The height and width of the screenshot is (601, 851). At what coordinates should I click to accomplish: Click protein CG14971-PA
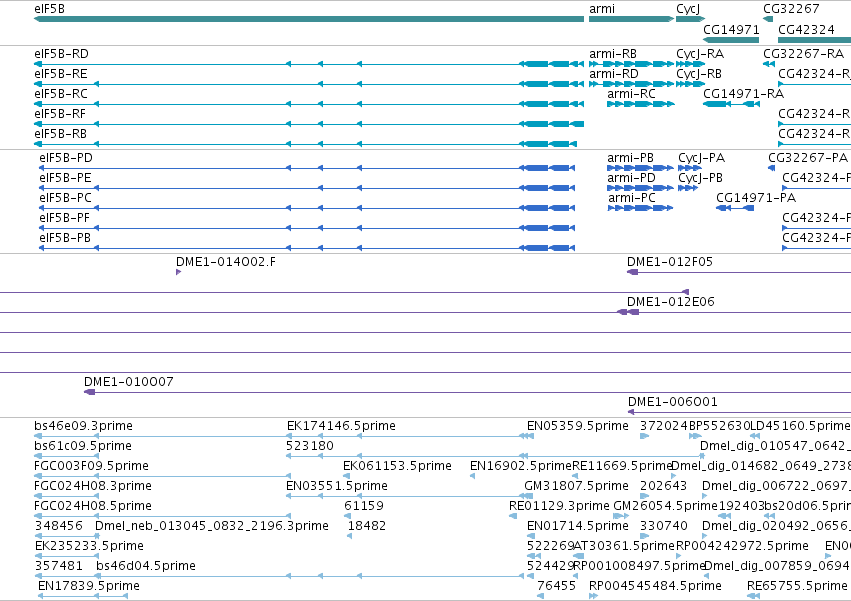756,198
